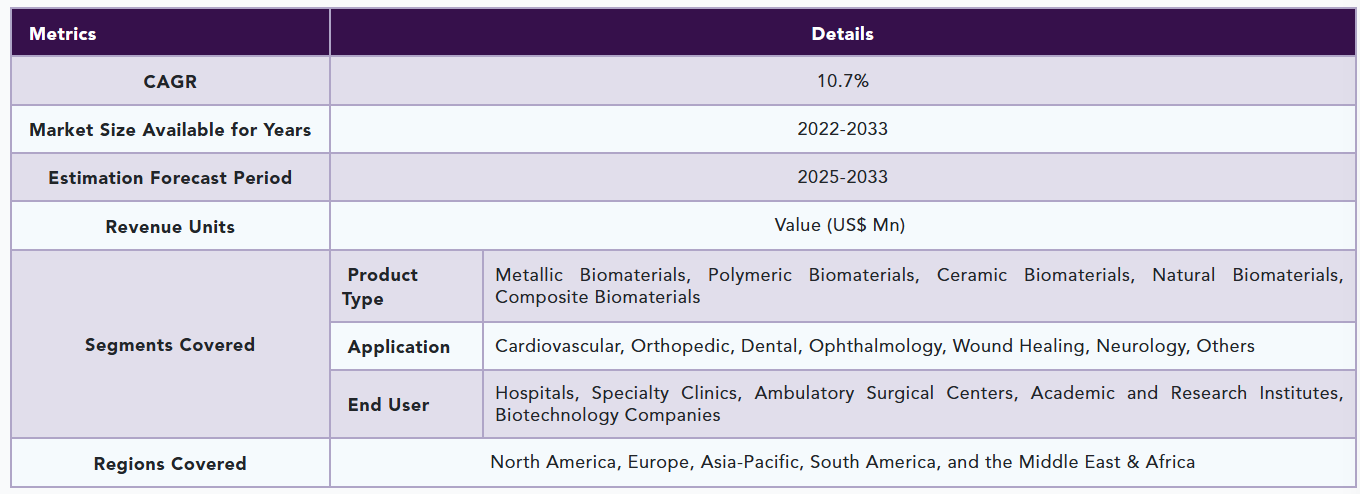The image size is (1360, 494).
Task: Select the Application sub-label
Action: [398, 347]
